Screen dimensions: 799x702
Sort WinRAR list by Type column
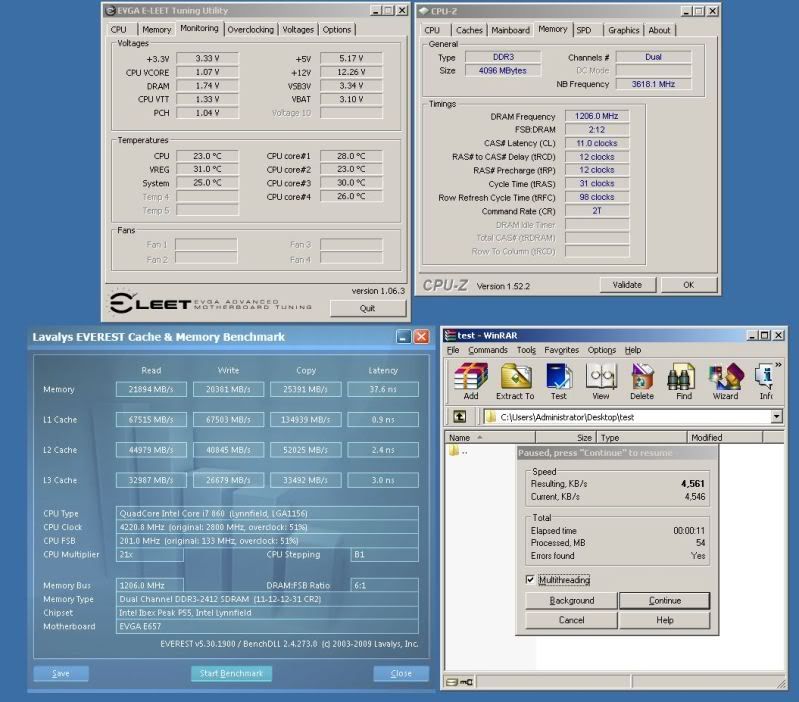pyautogui.click(x=642, y=438)
